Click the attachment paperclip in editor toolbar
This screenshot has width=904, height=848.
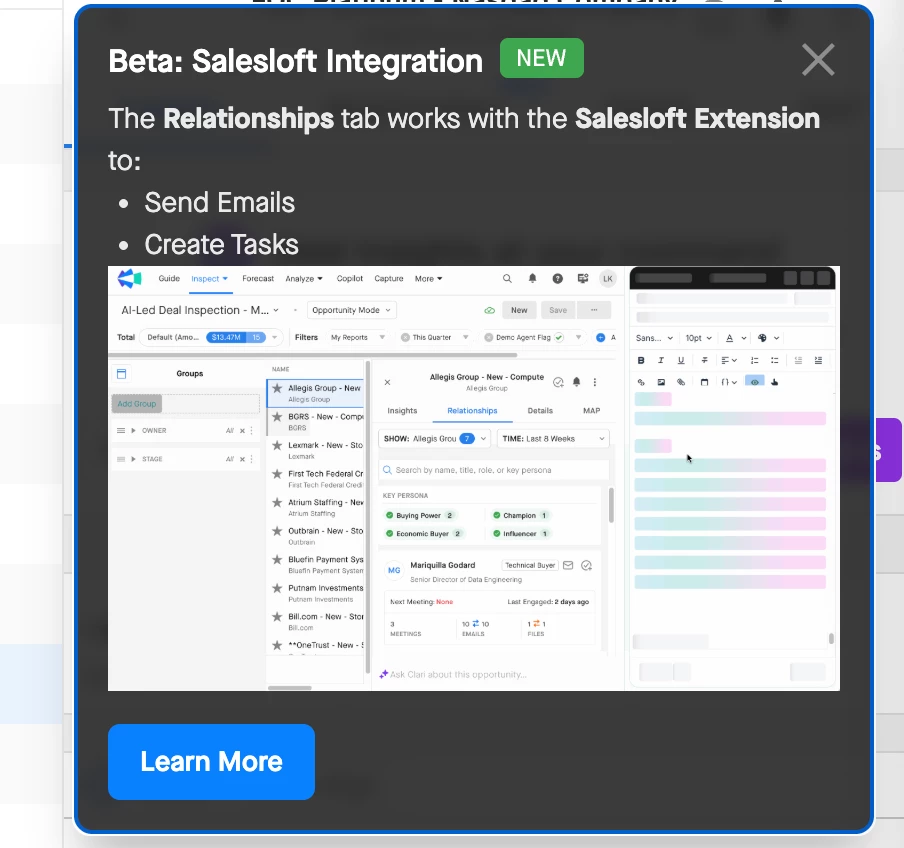[681, 382]
